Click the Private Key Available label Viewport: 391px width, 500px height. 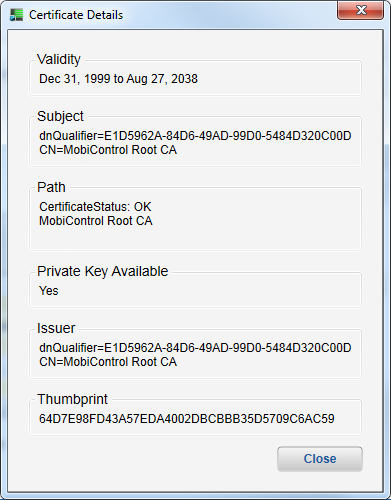point(102,271)
